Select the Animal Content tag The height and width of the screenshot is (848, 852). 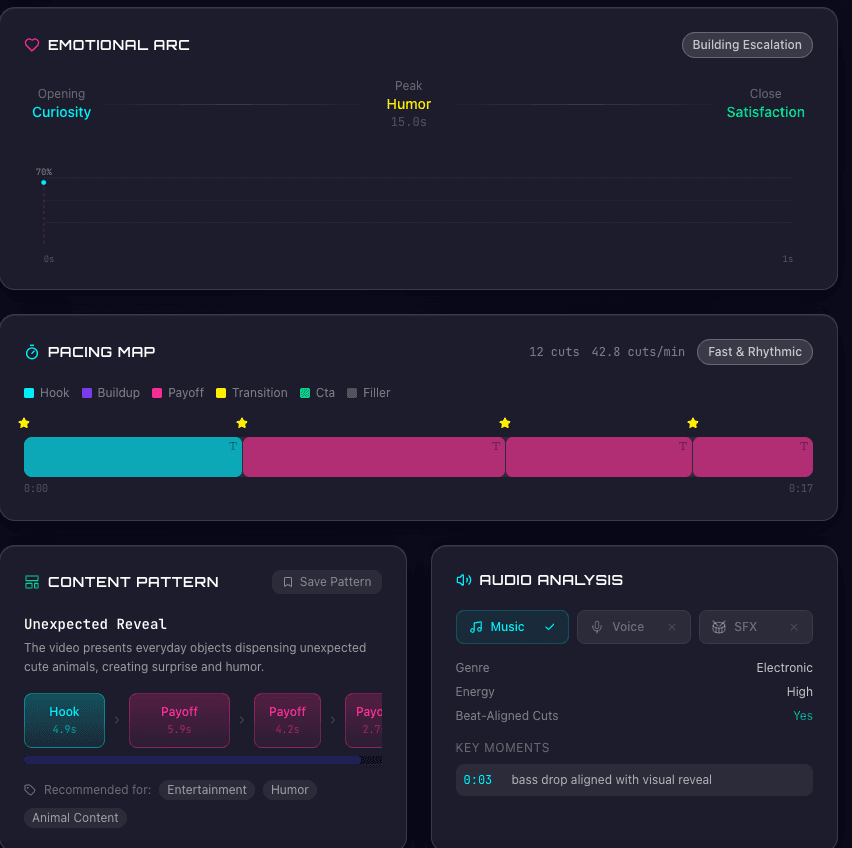pos(74,817)
